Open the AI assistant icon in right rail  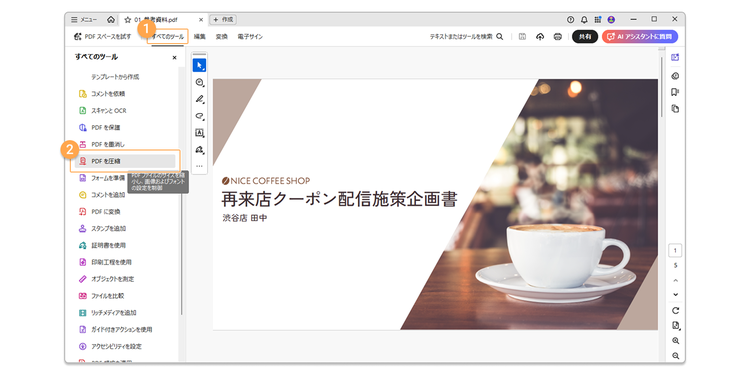[x=675, y=57]
